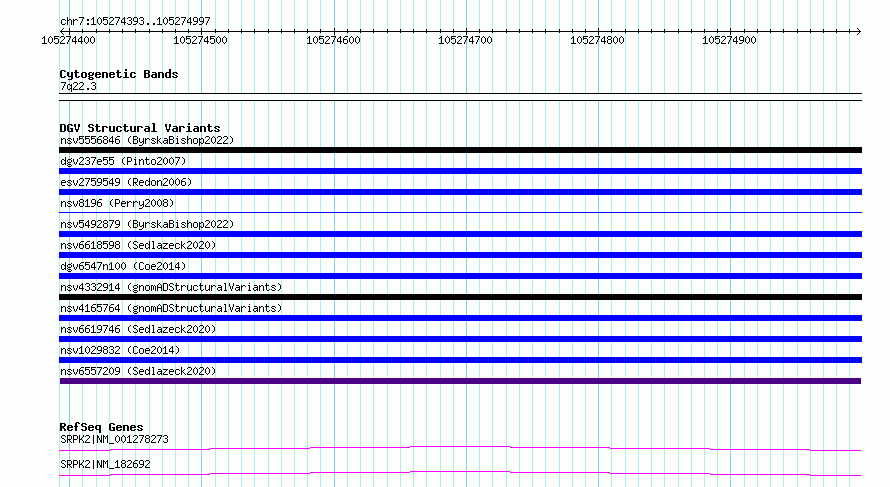Screen dimensions: 890x487
Task: Open variant dgv6547n100 (Coe2014) label
Action: pyautogui.click(x=123, y=266)
